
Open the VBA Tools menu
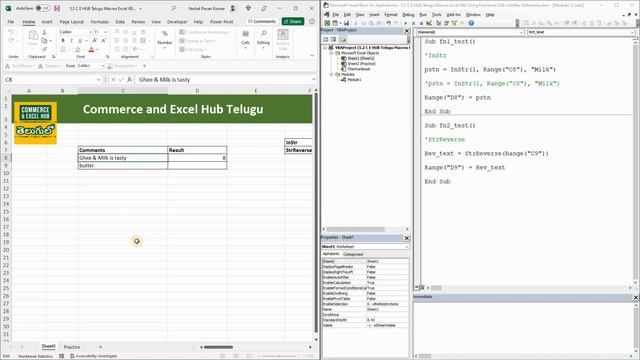pyautogui.click(x=436, y=15)
